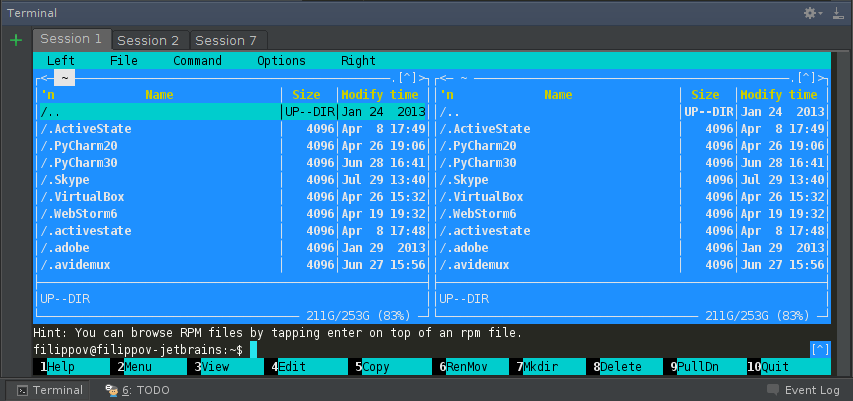Select /.Skype in right panel
This screenshot has height=401, width=853.
click(632, 180)
